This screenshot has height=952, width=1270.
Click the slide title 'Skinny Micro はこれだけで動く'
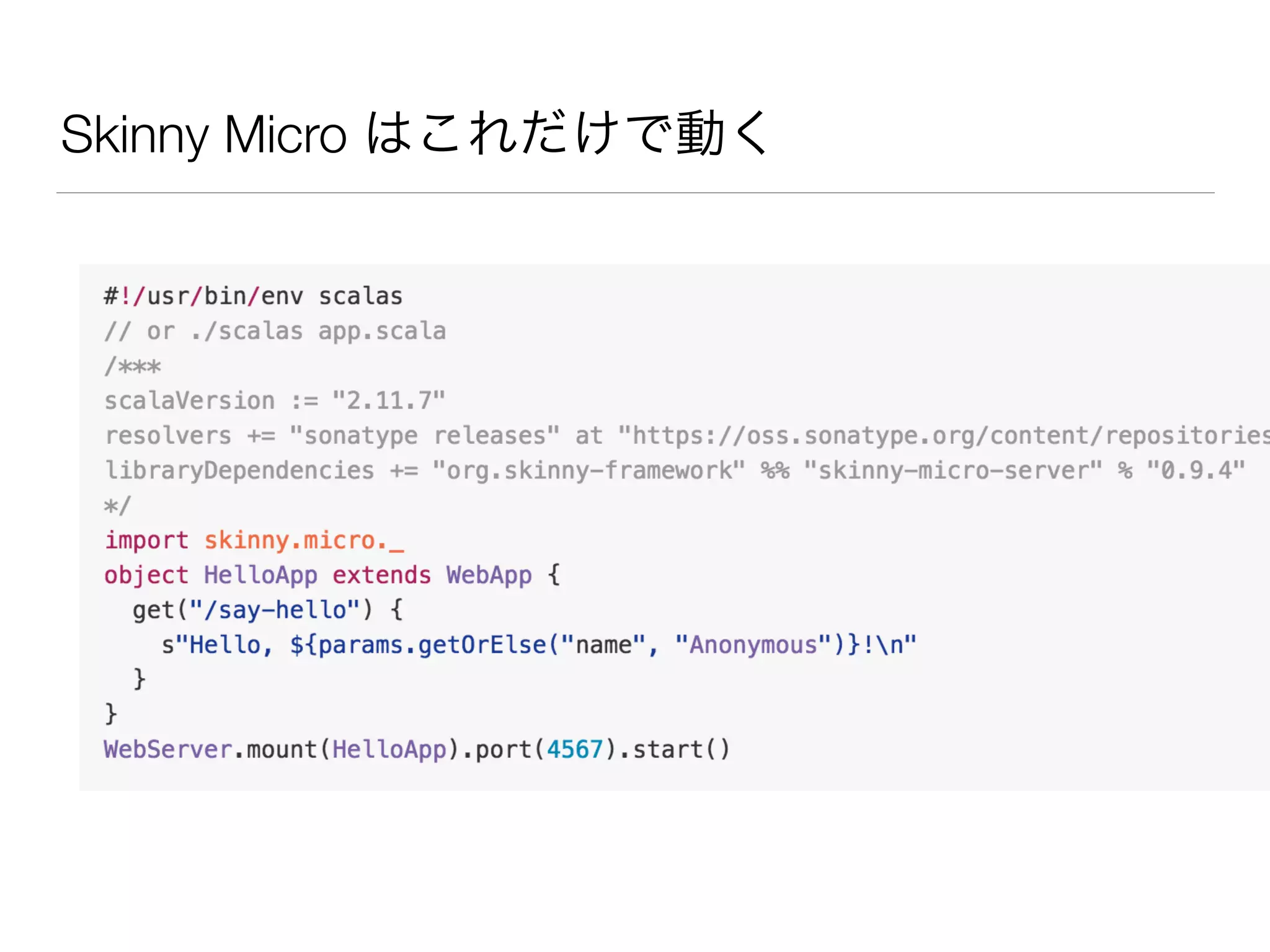click(x=415, y=134)
